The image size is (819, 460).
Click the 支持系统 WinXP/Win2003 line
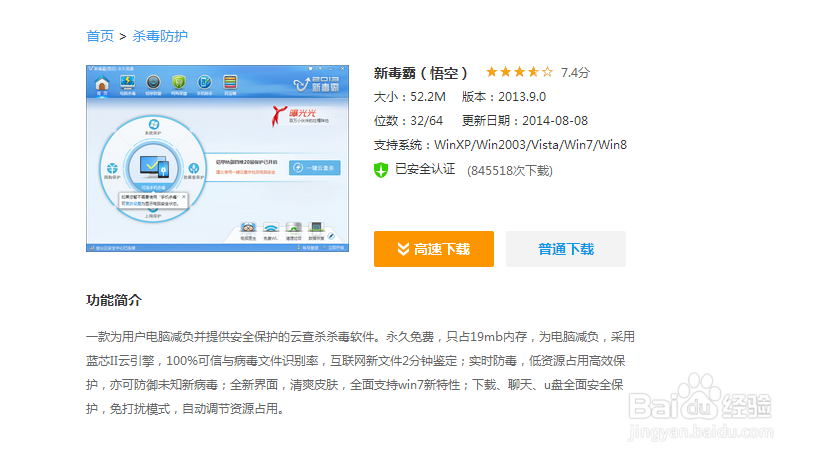pos(500,145)
